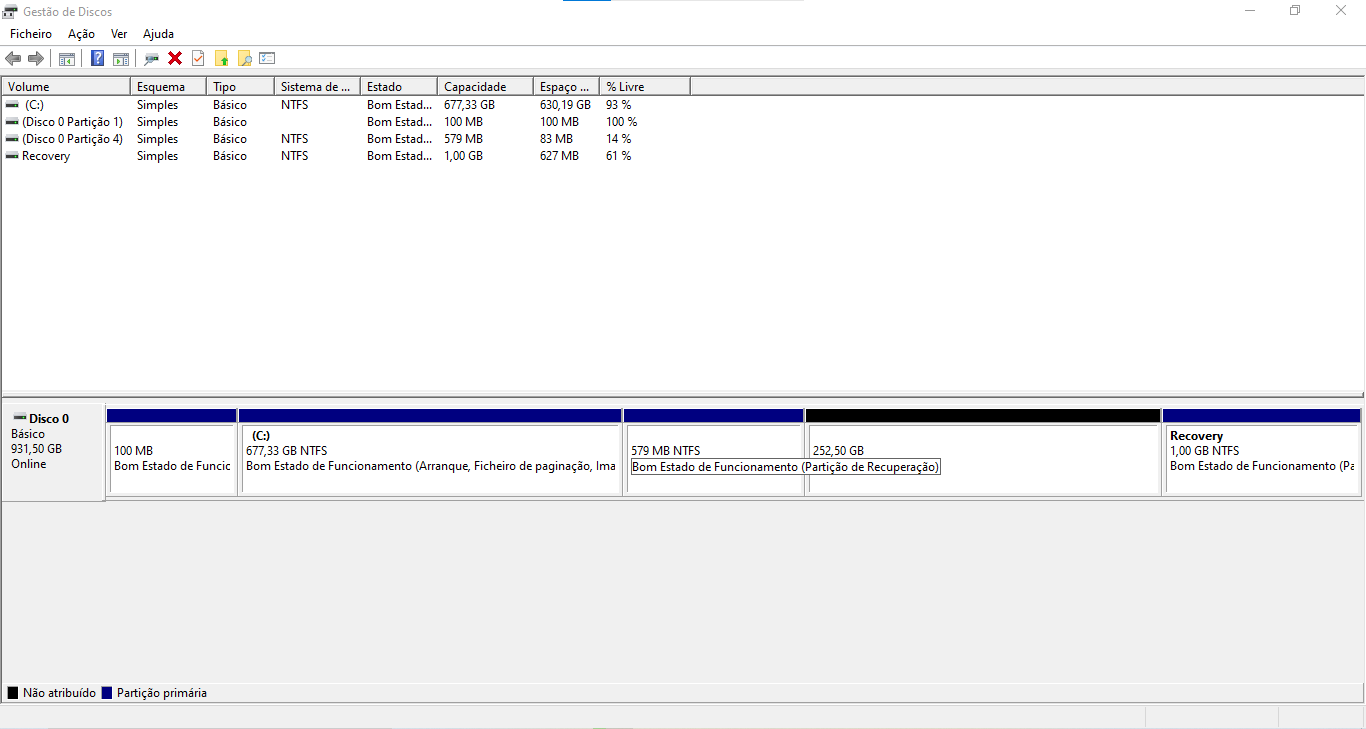Image resolution: width=1366 pixels, height=729 pixels.
Task: Sort the list by Capacidade column
Action: point(484,87)
